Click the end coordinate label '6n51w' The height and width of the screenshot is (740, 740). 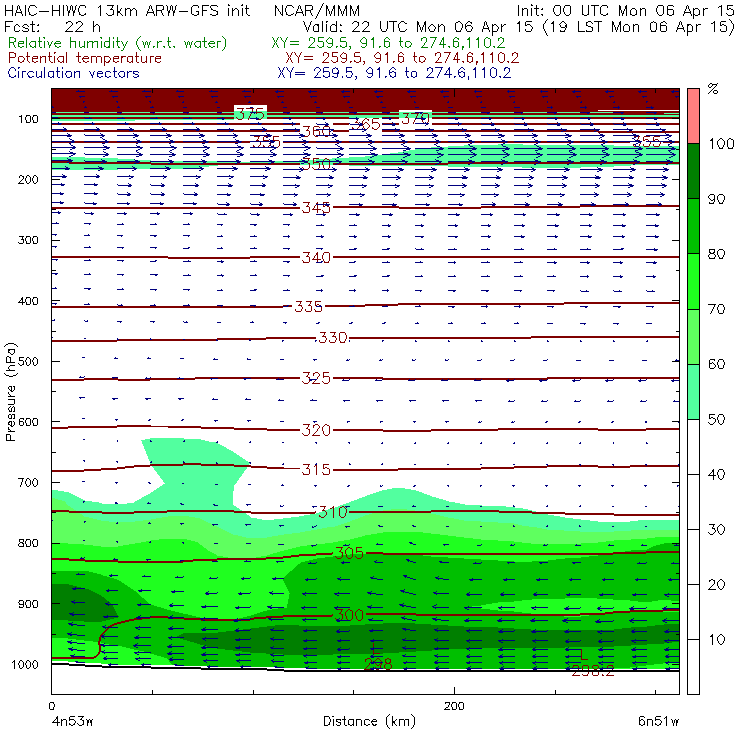point(658,722)
